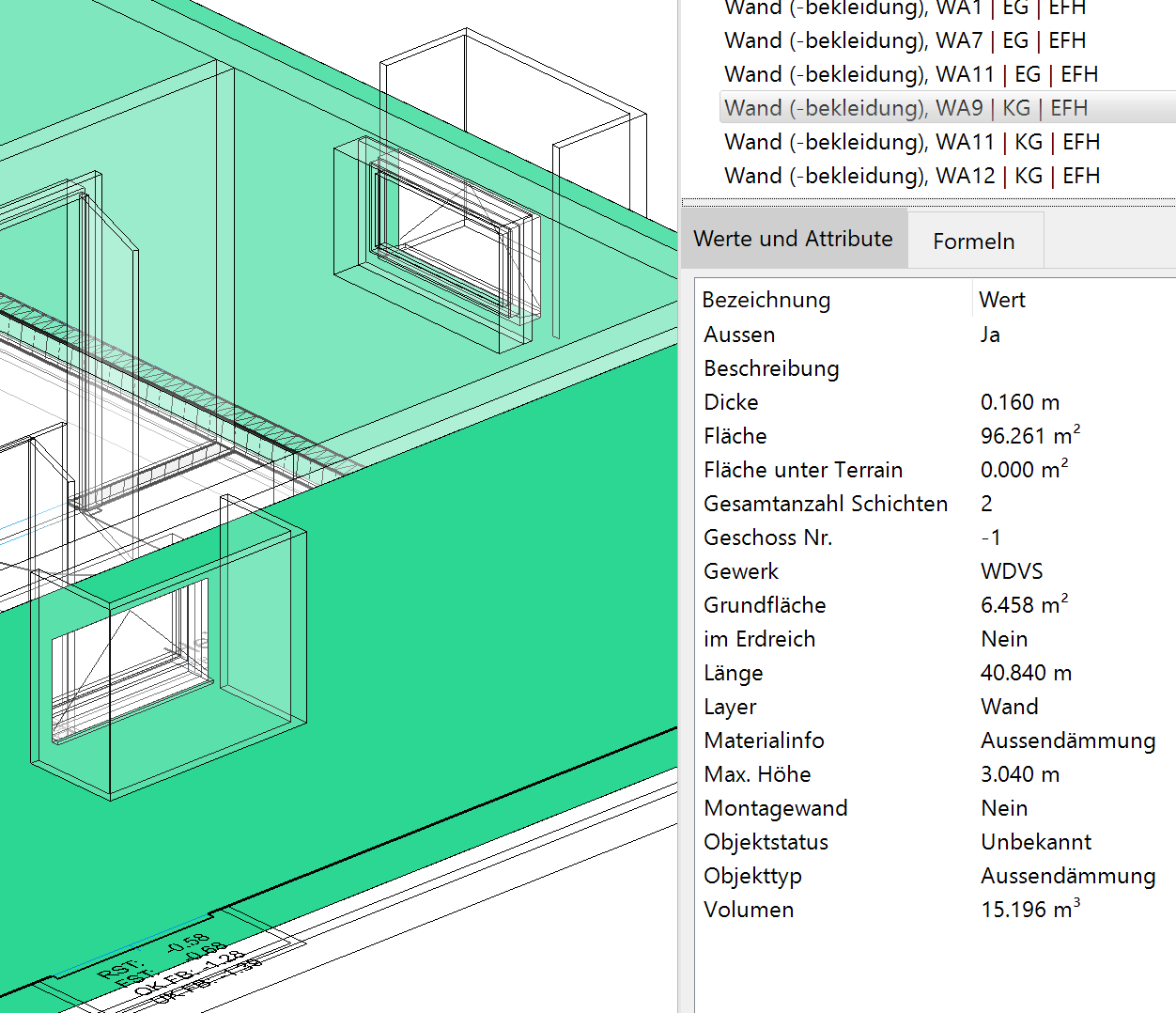Select the Materialinfo attribute label
The image size is (1176, 1013).
tap(764, 740)
